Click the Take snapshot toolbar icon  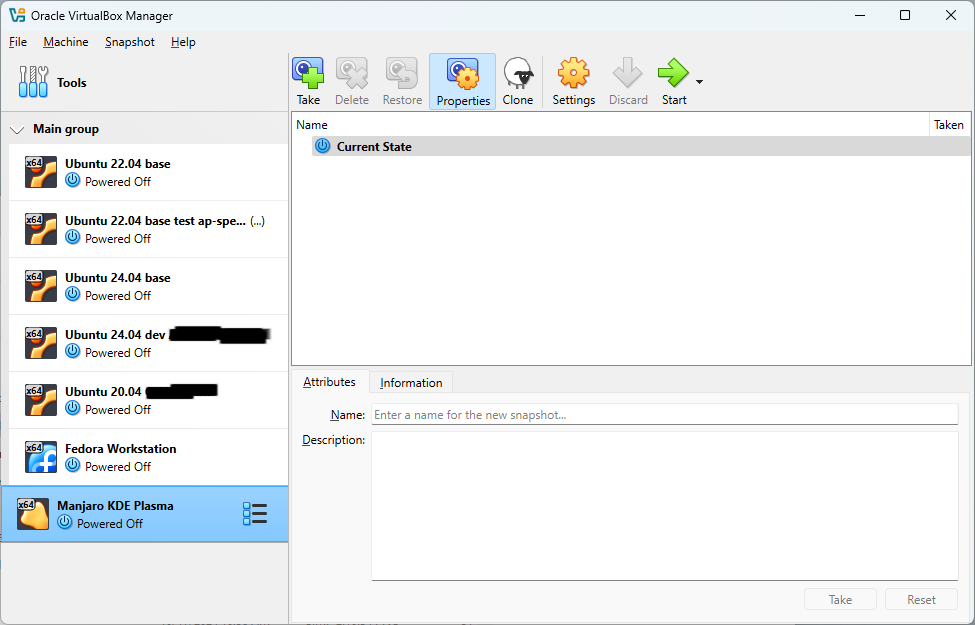[x=308, y=73]
